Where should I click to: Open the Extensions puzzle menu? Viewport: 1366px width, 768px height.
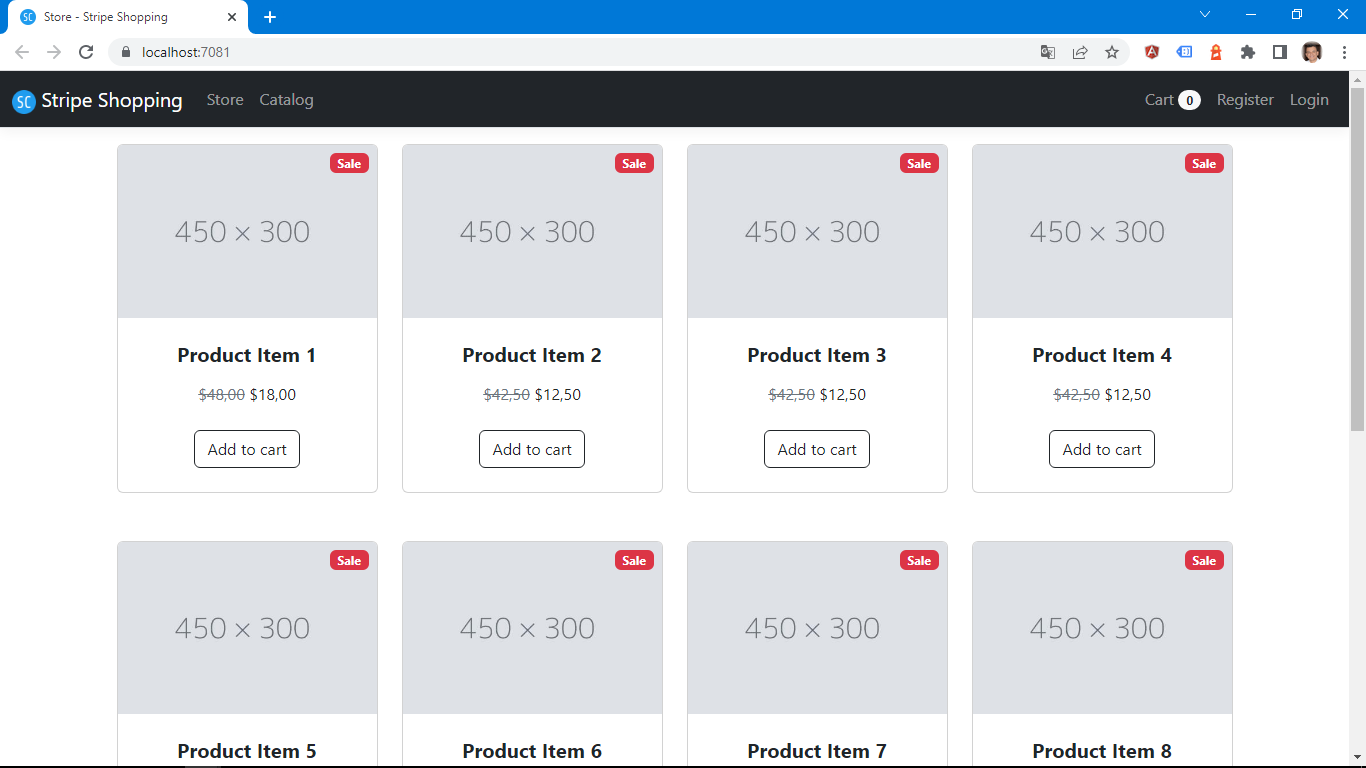(1248, 52)
